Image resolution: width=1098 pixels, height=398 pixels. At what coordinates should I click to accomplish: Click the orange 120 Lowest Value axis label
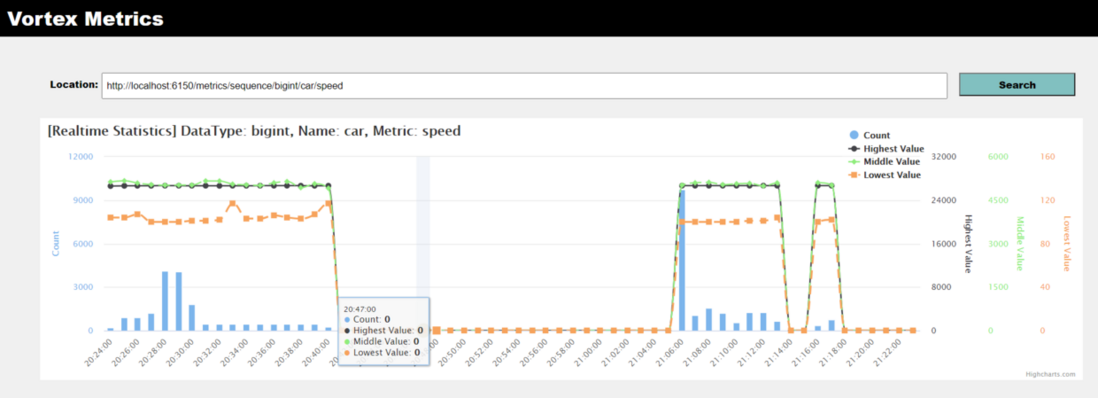[1048, 200]
